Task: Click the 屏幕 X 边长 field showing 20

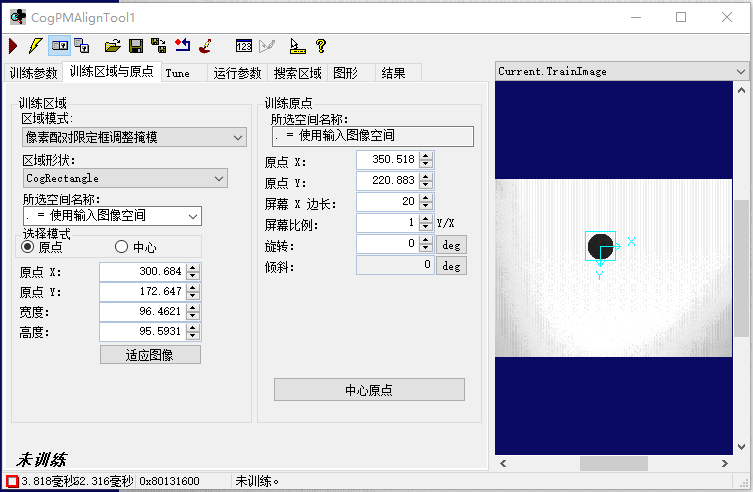Action: [x=388, y=202]
